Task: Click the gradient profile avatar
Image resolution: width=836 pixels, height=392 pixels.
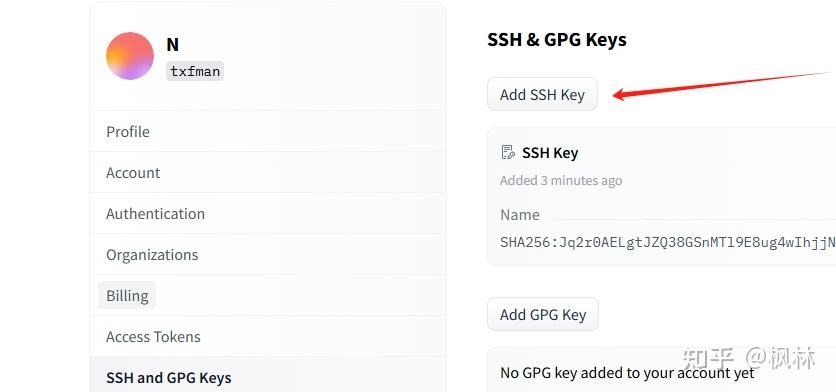Action: pos(130,56)
